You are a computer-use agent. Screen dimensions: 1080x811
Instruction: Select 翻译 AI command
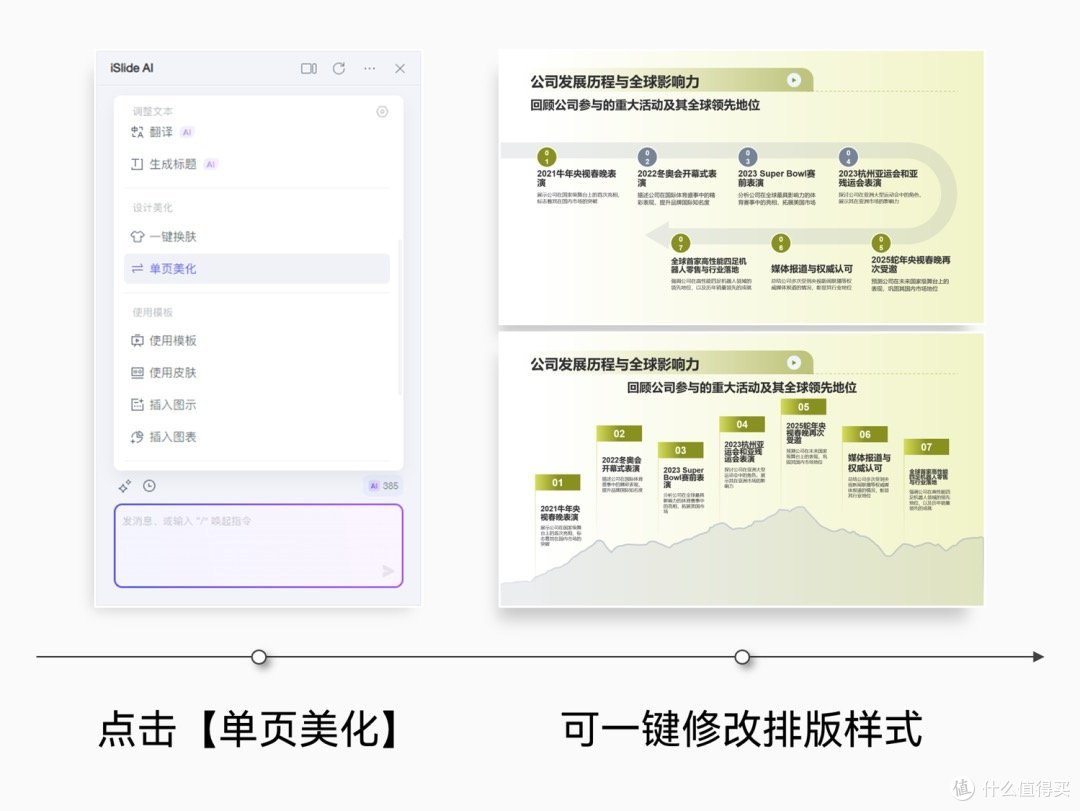[x=257, y=132]
